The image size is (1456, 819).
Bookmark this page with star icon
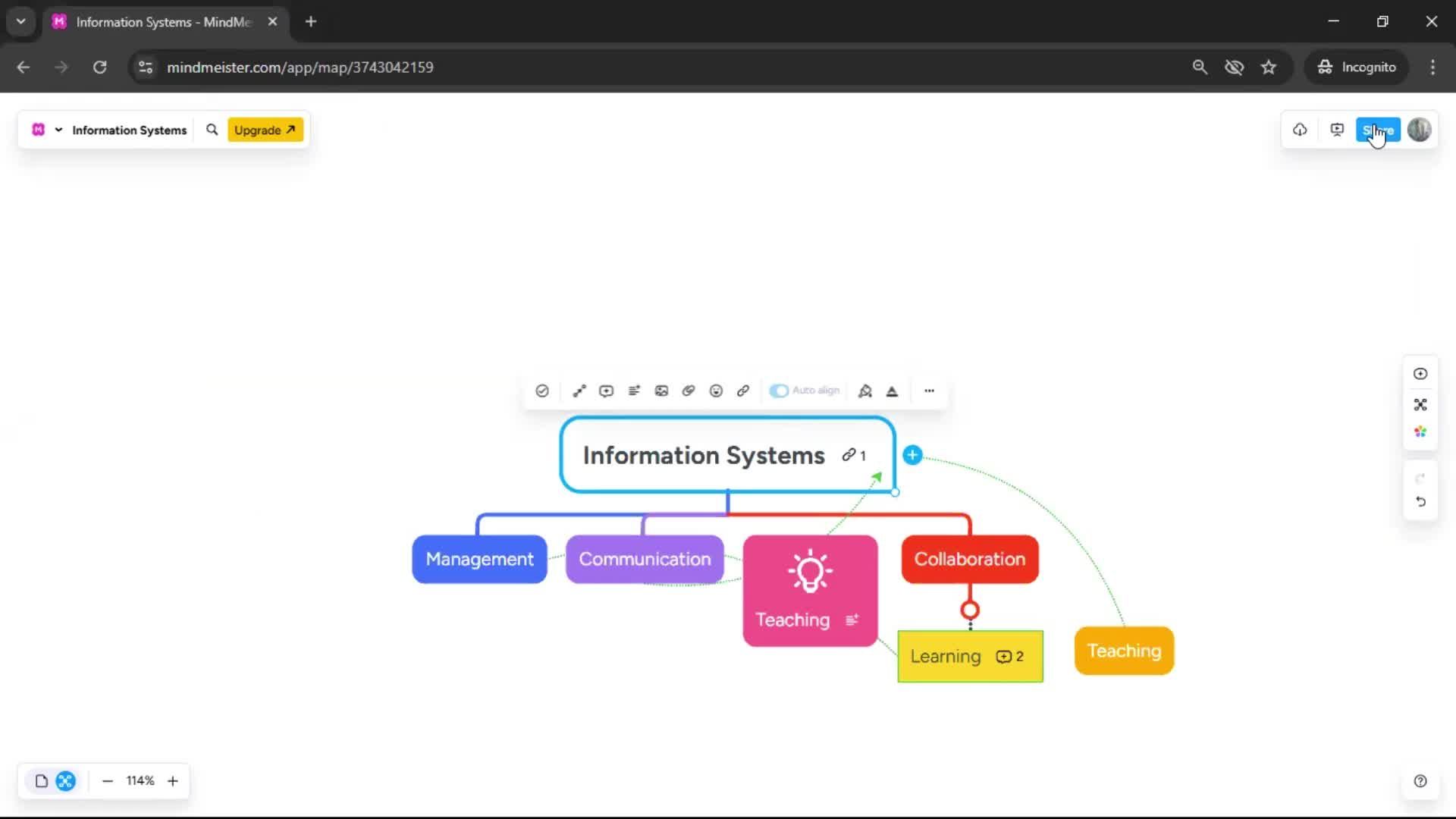point(1269,67)
